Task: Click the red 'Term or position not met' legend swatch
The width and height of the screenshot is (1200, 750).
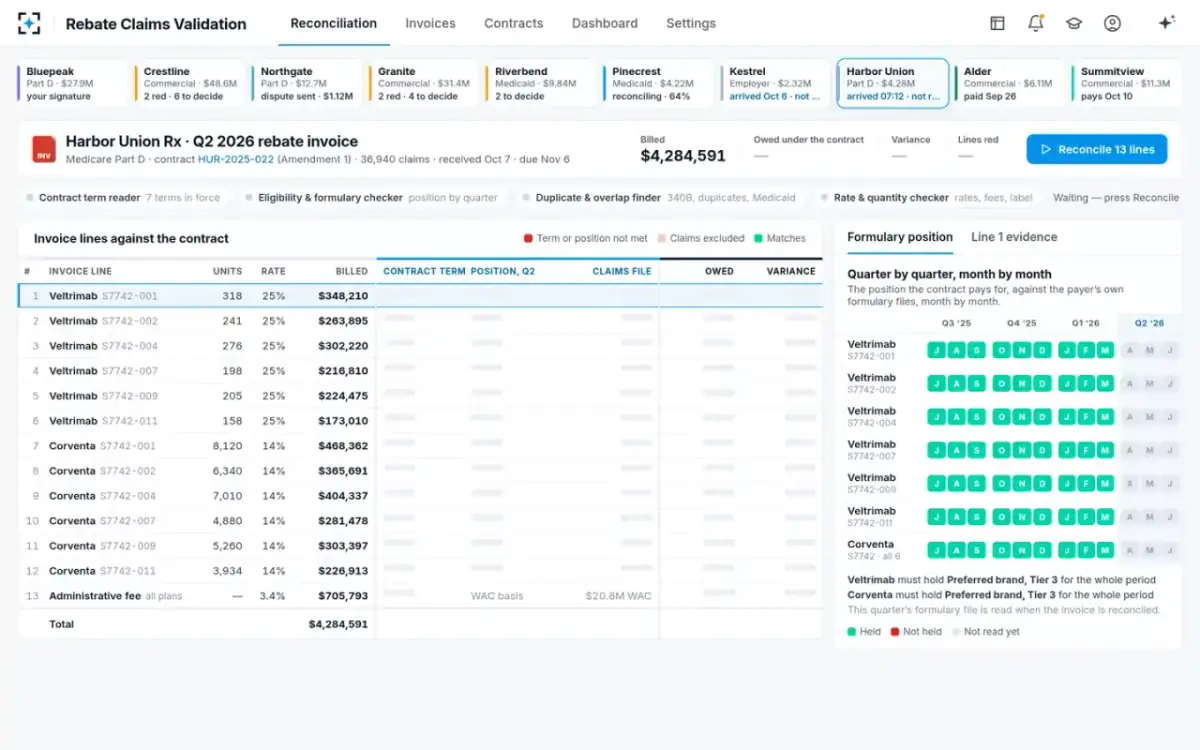Action: [528, 239]
